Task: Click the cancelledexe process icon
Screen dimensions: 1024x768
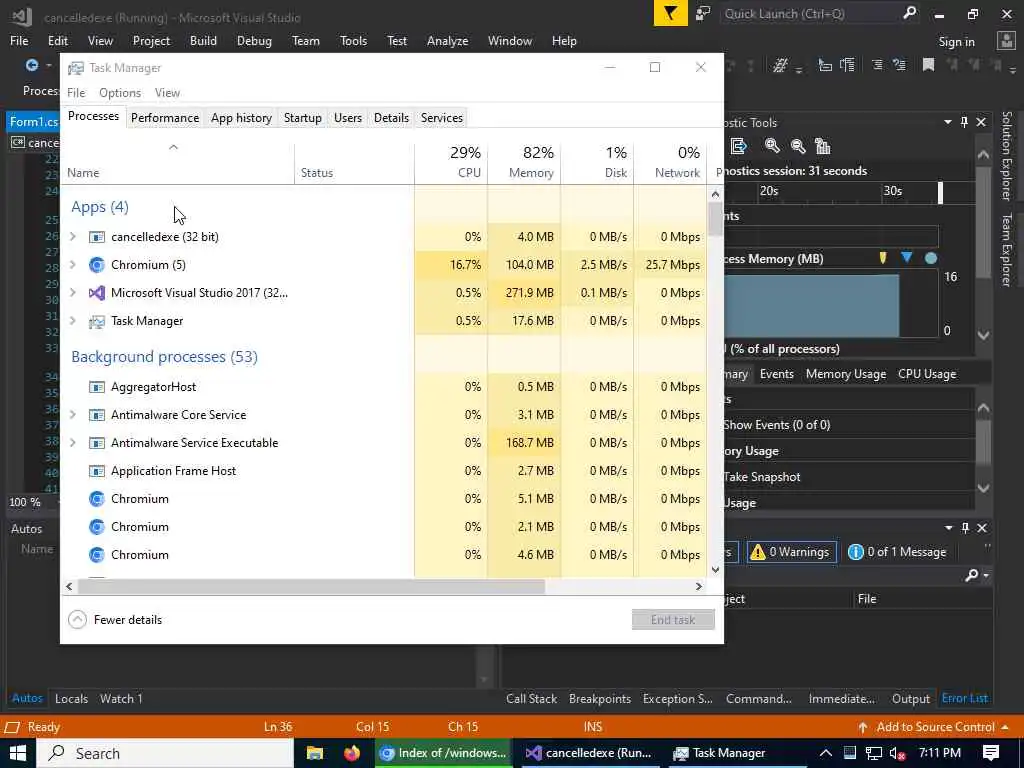Action: click(97, 236)
